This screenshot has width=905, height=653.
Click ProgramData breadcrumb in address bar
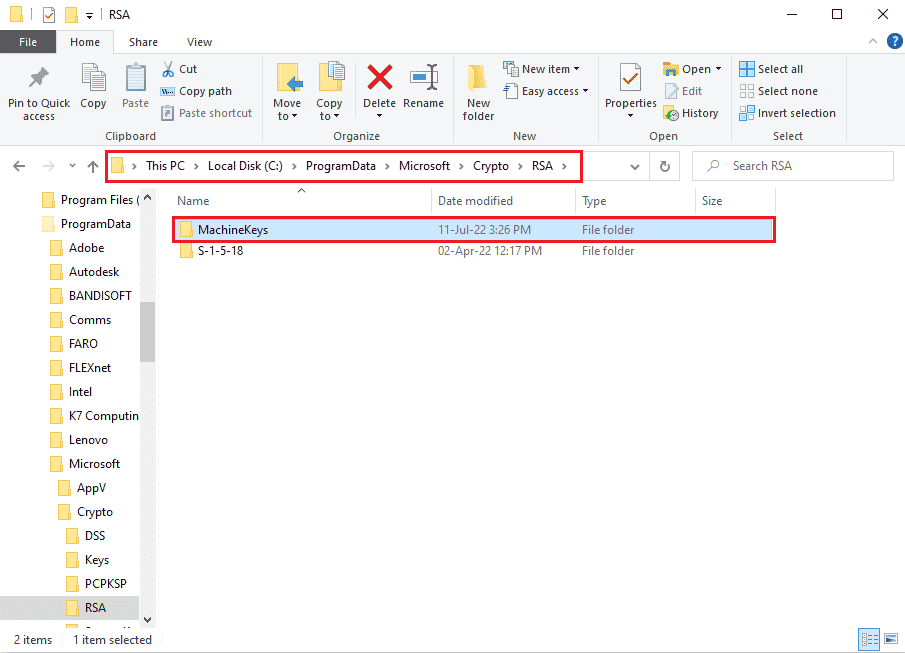(x=341, y=166)
